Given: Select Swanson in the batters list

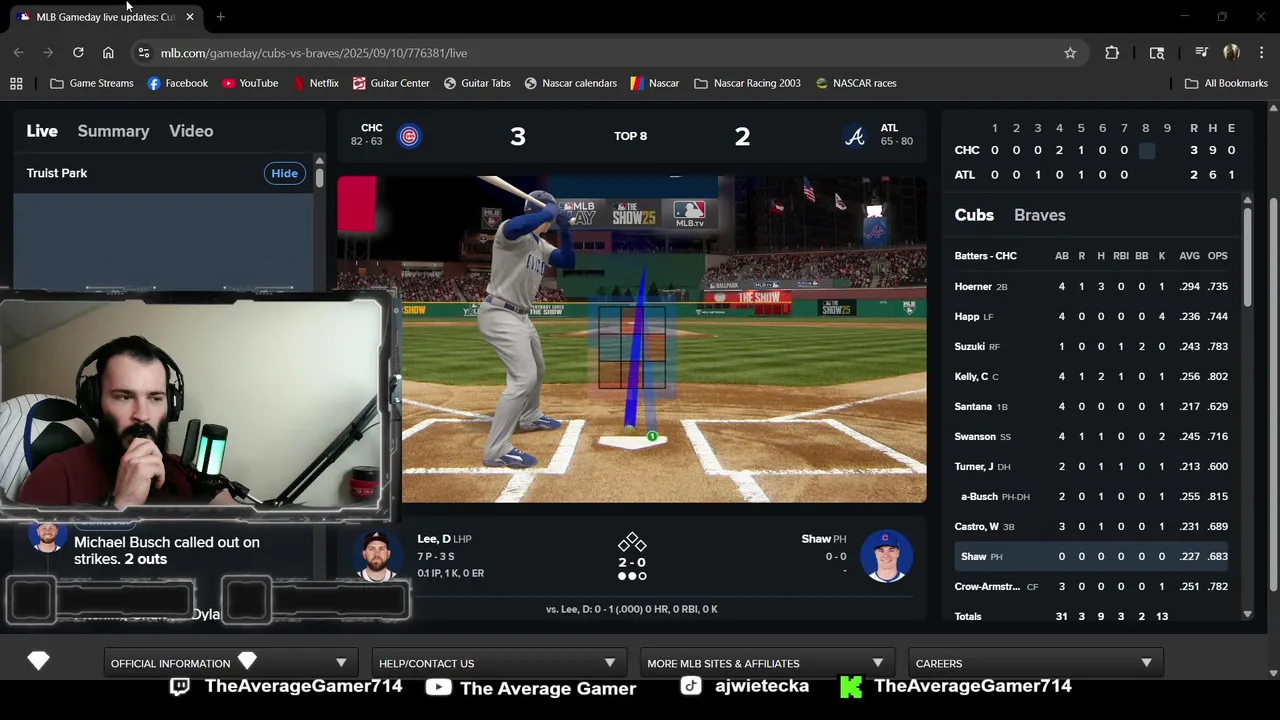Looking at the screenshot, I should coord(1091,436).
